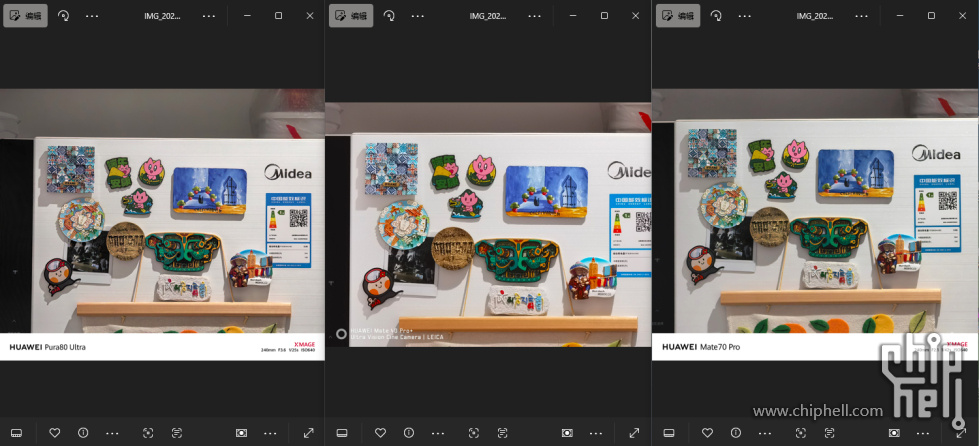Viewport: 979px width, 446px height.
Task: Open zoom ellipsis beside fullscreen arrow, Pura80 Ultra window
Action: click(270, 433)
